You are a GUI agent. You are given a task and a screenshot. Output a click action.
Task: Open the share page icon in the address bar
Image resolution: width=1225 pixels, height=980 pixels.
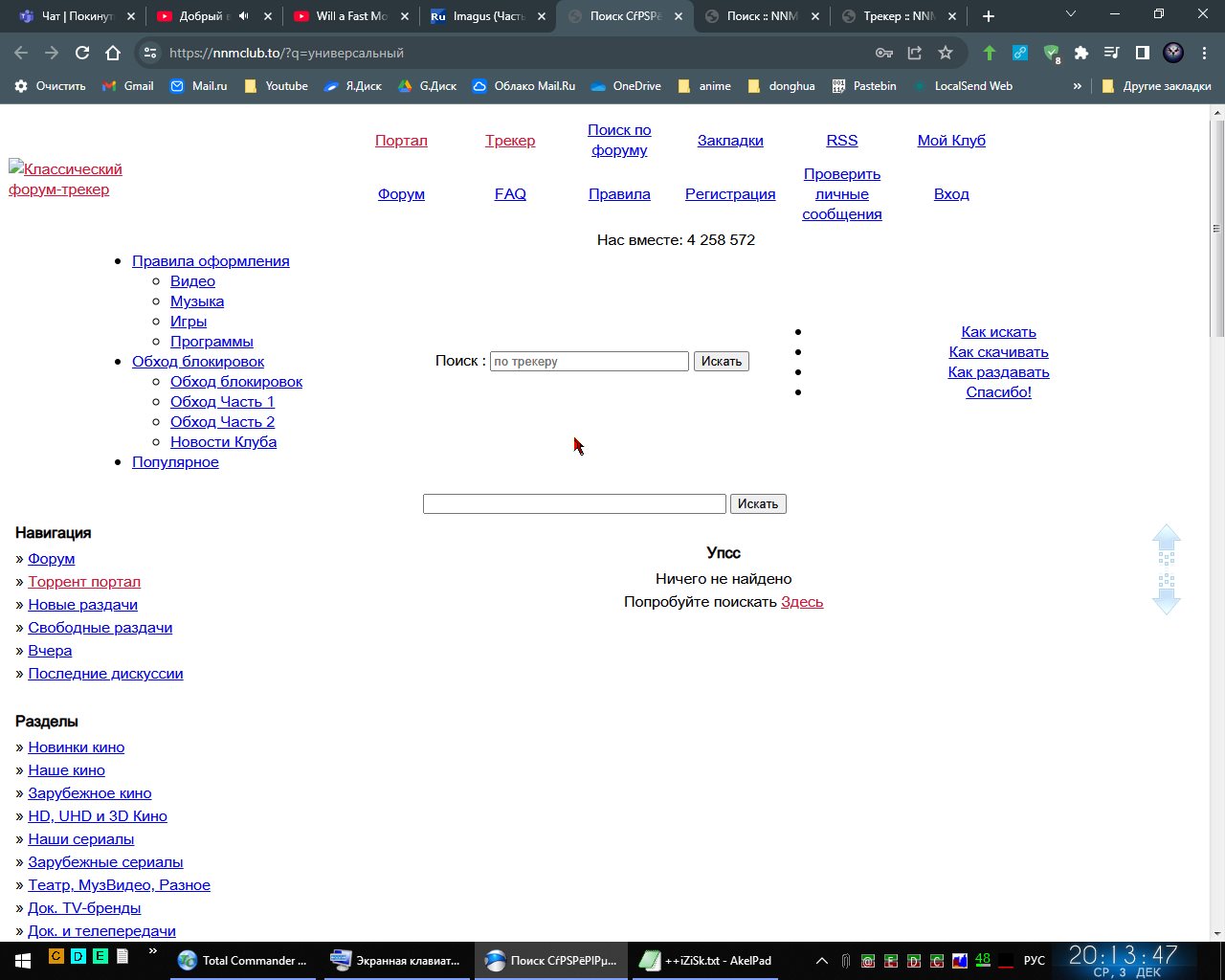(x=915, y=53)
